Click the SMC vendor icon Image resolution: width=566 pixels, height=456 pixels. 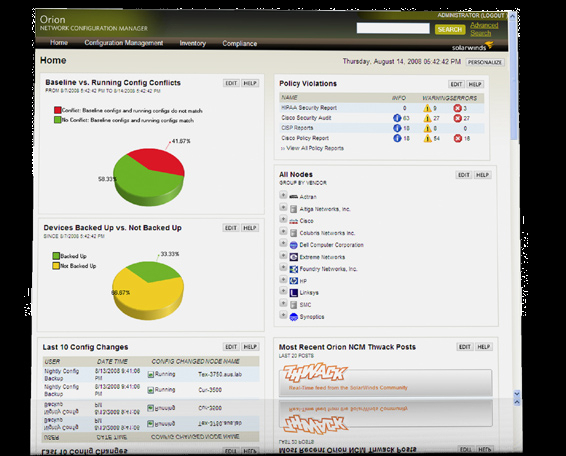(x=293, y=305)
